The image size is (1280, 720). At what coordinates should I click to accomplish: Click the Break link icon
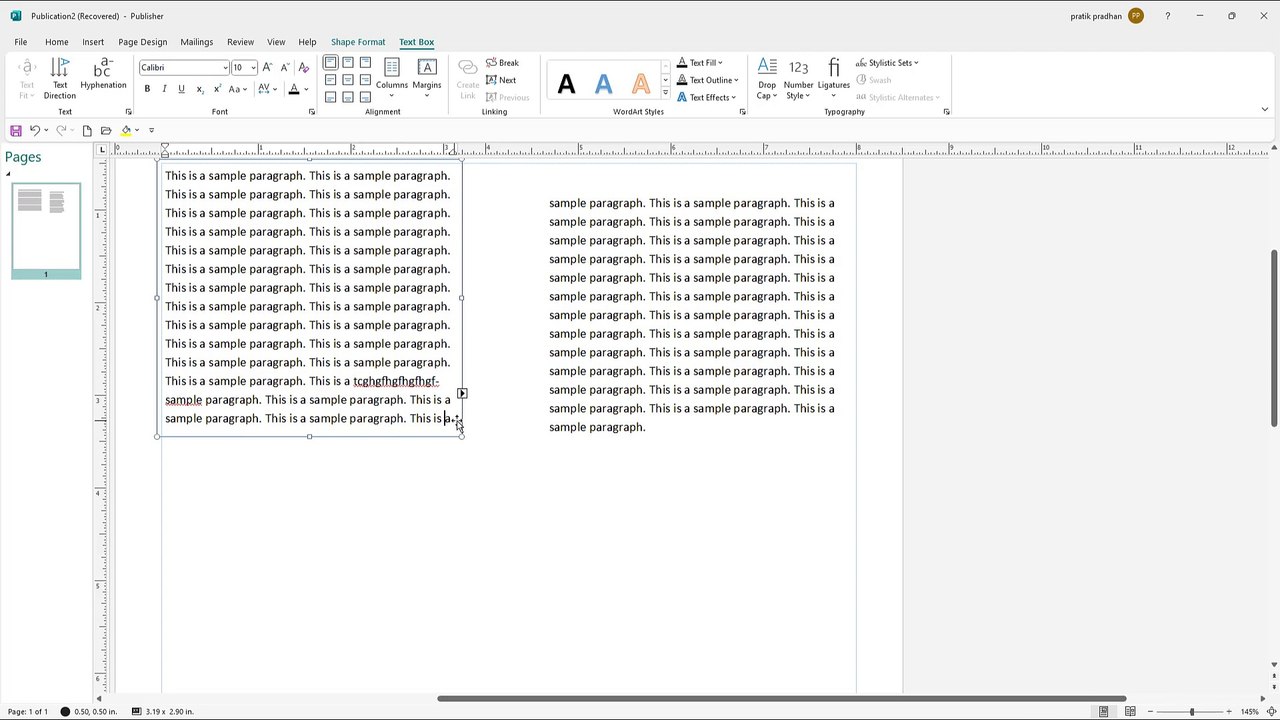[502, 63]
